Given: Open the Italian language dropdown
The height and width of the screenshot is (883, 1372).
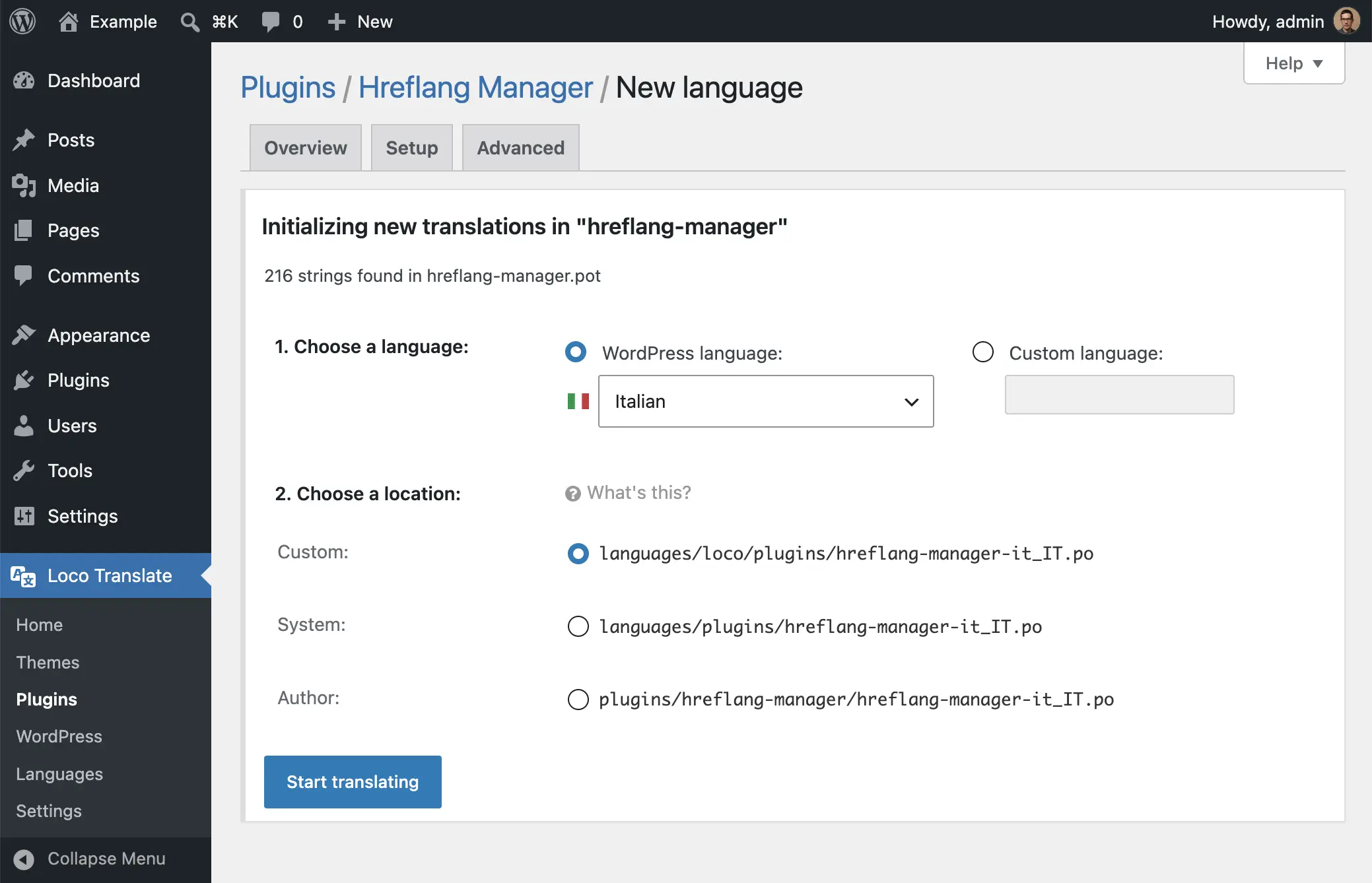Looking at the screenshot, I should 766,401.
